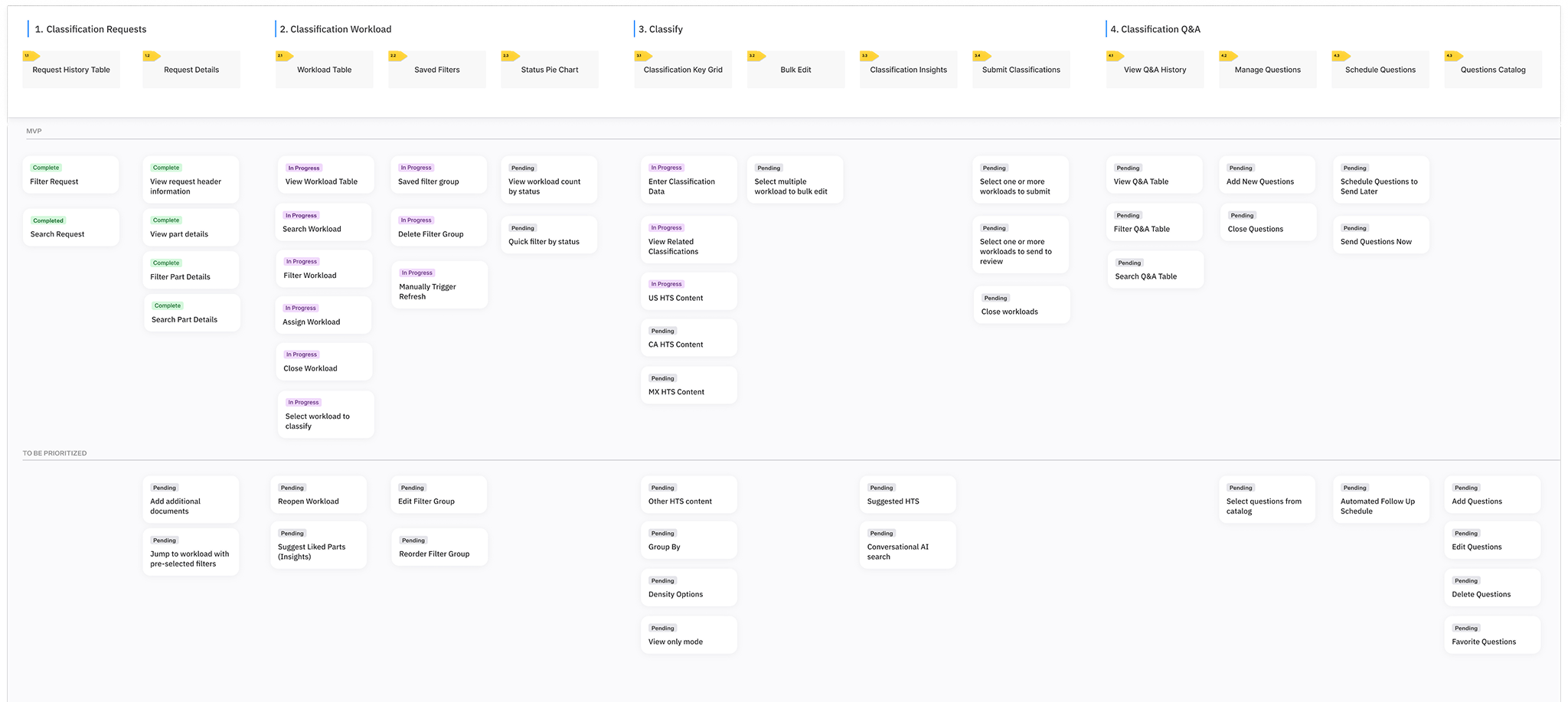Image resolution: width=1568 pixels, height=702 pixels.
Task: Click the yellow 3.1 tag on Classification Key Grid
Action: tap(644, 56)
